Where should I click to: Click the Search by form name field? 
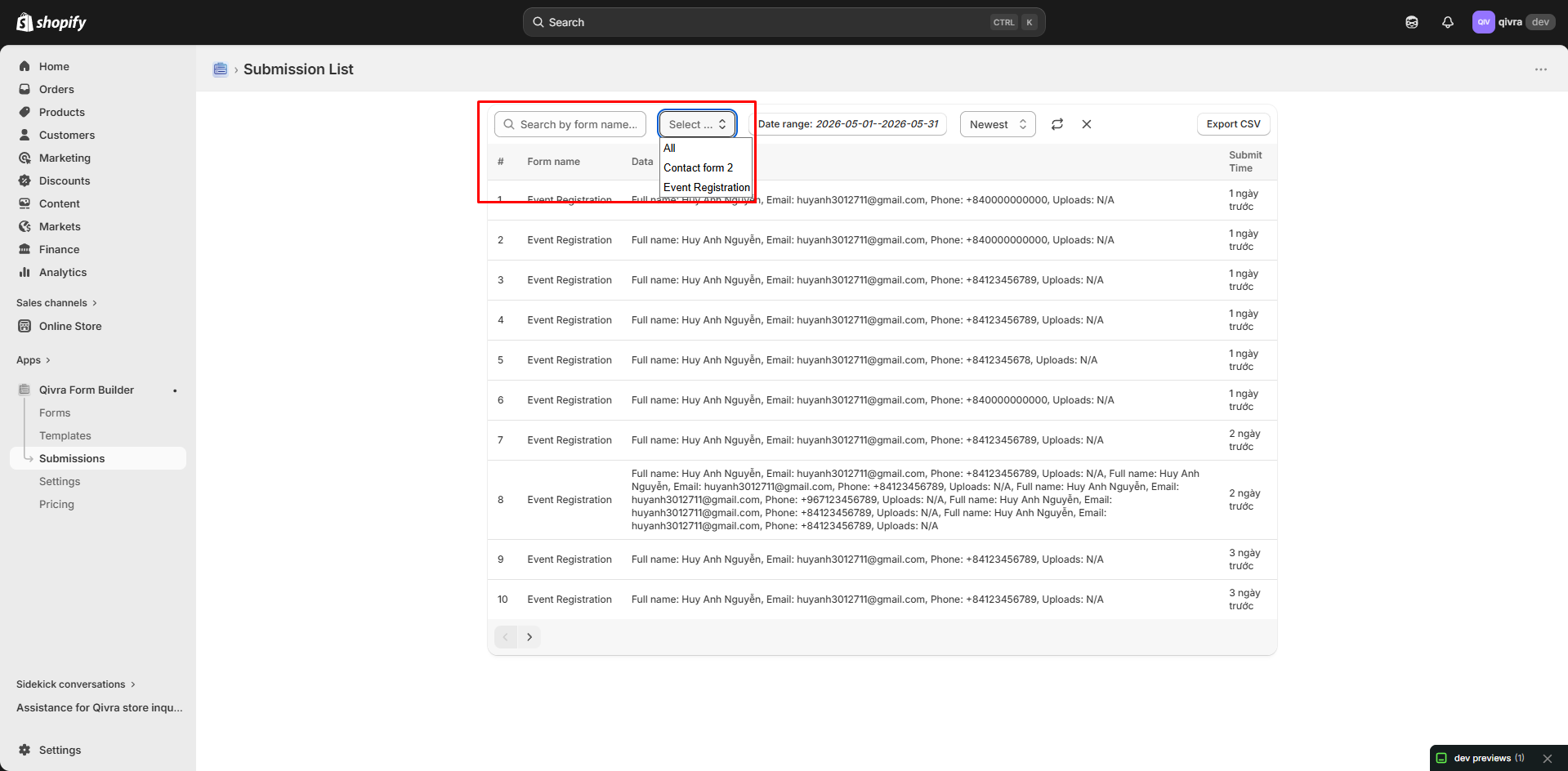[570, 124]
